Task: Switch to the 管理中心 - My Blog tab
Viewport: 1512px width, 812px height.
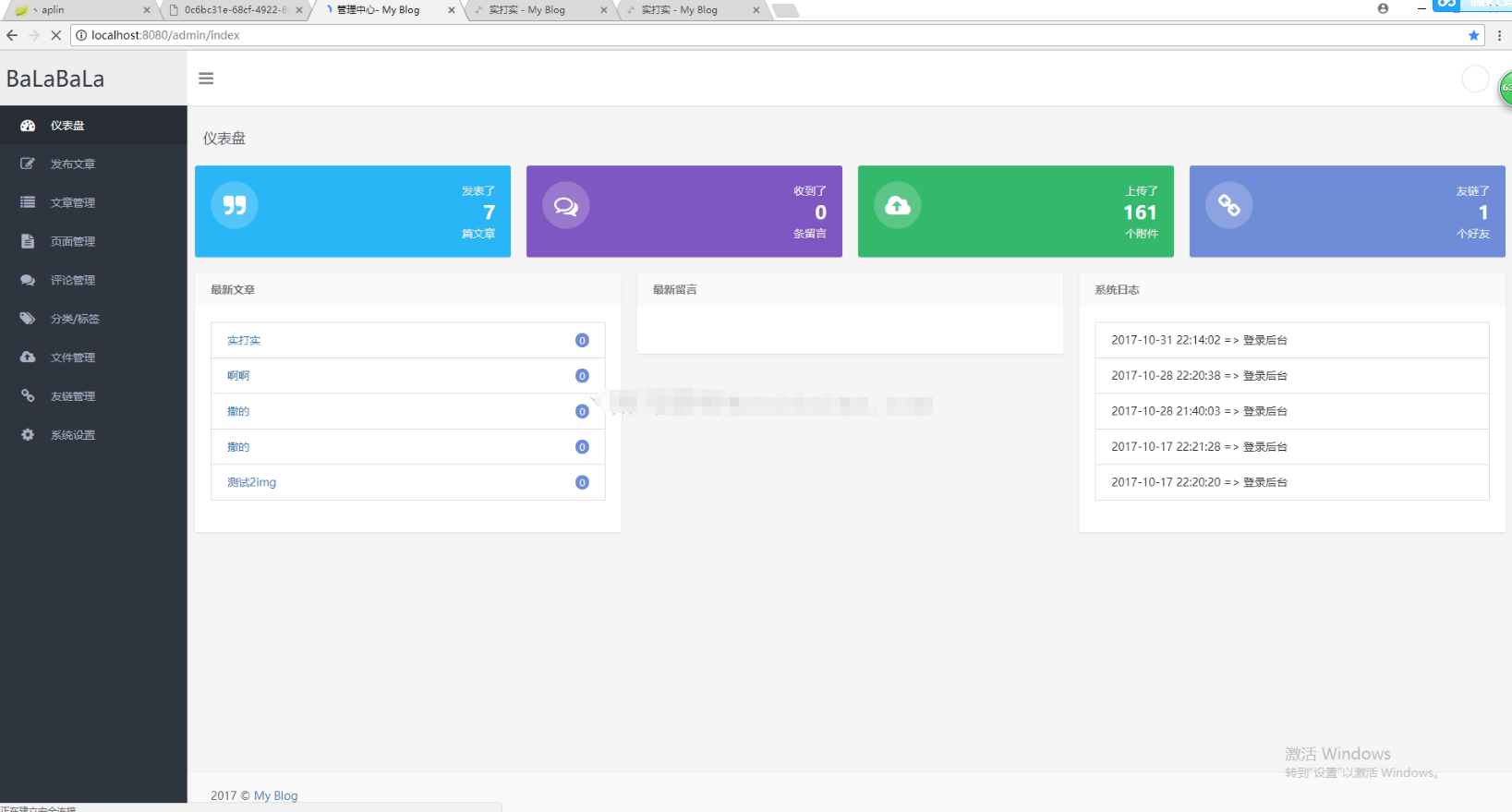Action: click(388, 10)
